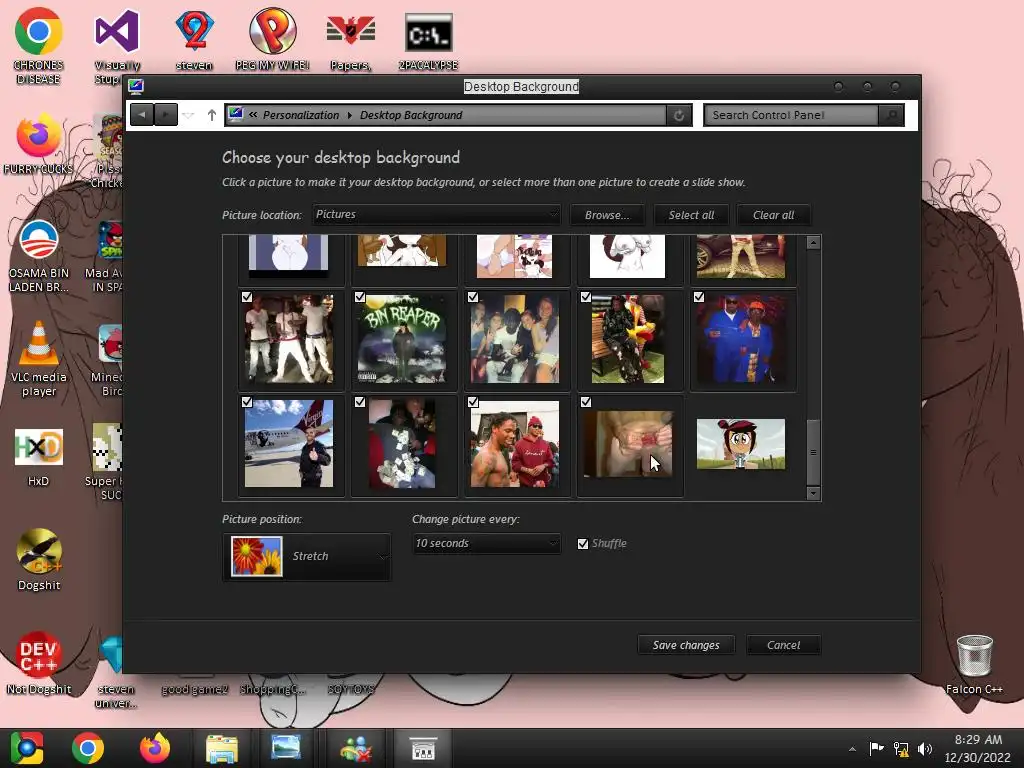This screenshot has height=768, width=1024.
Task: Uncheck the man beside Virgin airplane picture
Action: tap(247, 402)
